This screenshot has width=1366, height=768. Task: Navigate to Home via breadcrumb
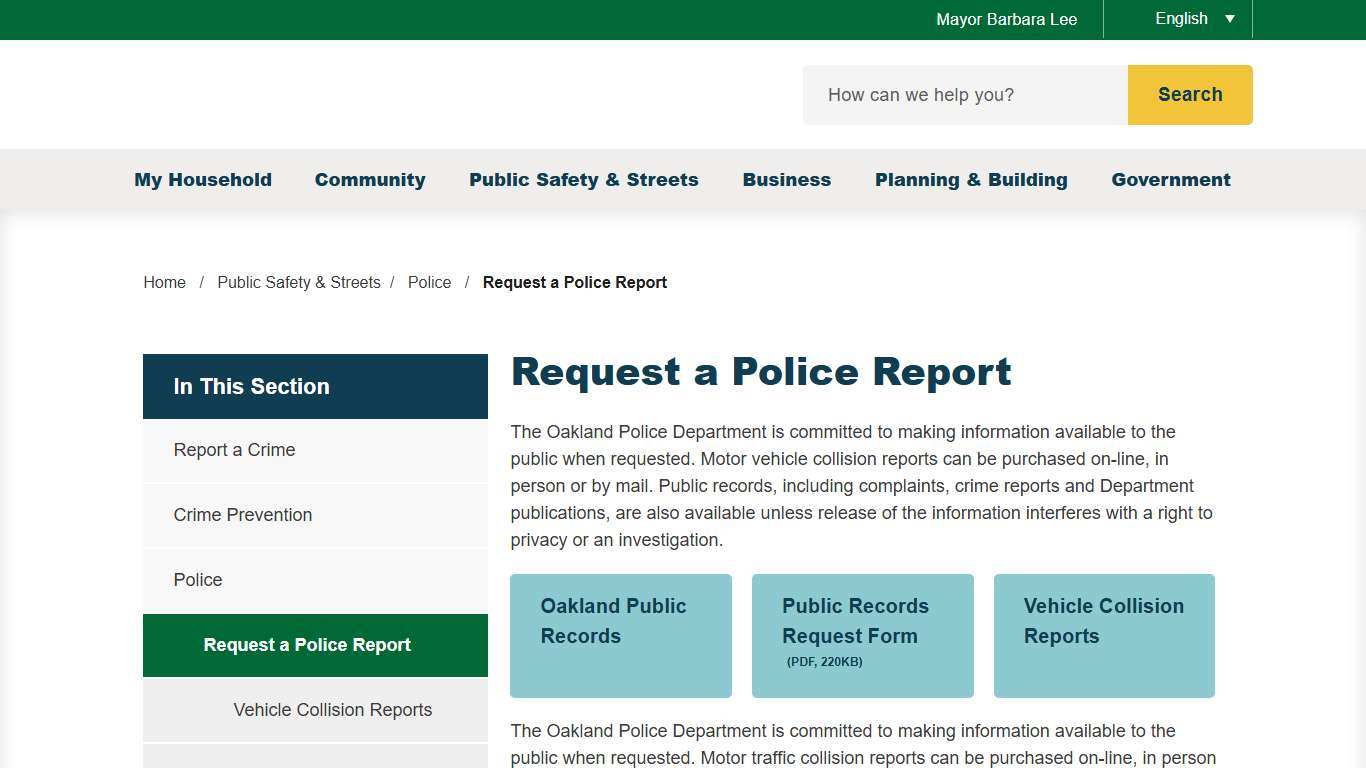click(164, 282)
